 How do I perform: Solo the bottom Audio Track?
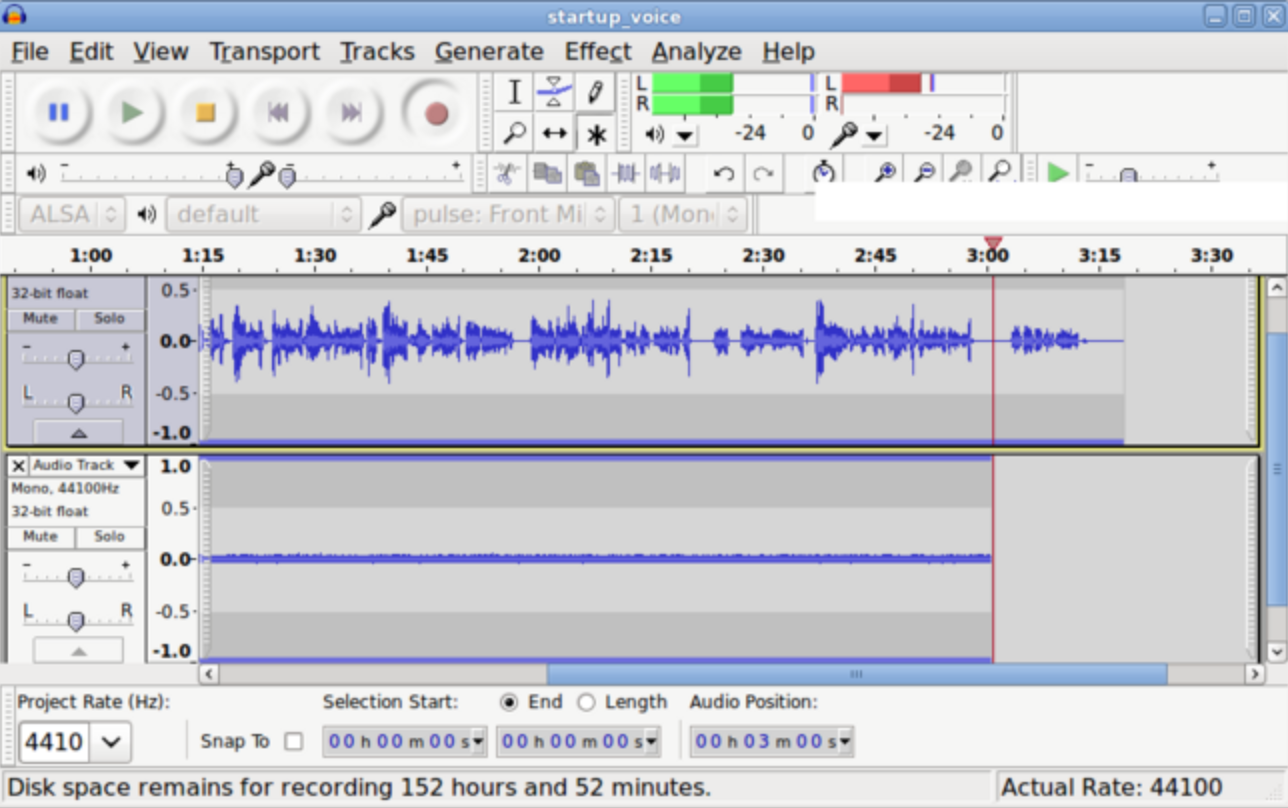click(109, 537)
